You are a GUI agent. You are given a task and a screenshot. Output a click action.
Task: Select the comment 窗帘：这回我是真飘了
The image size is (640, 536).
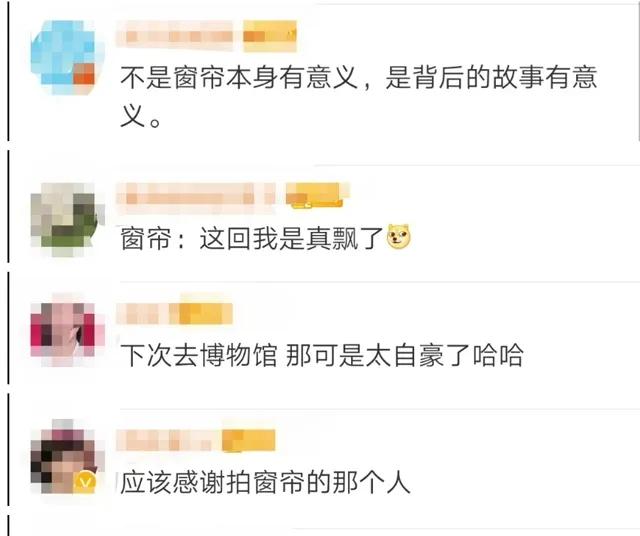click(x=252, y=238)
